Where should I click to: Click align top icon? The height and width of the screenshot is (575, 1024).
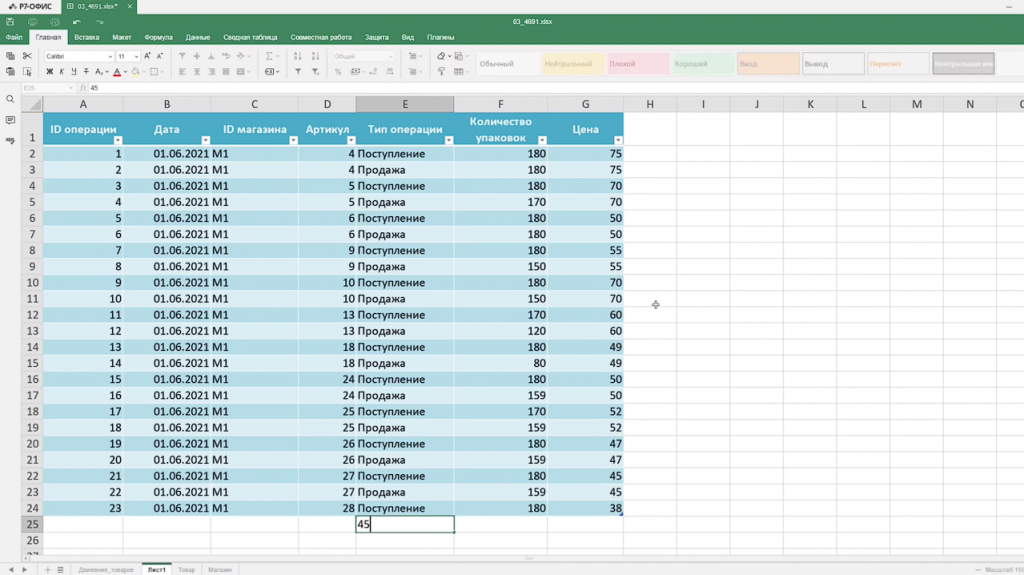(182, 56)
